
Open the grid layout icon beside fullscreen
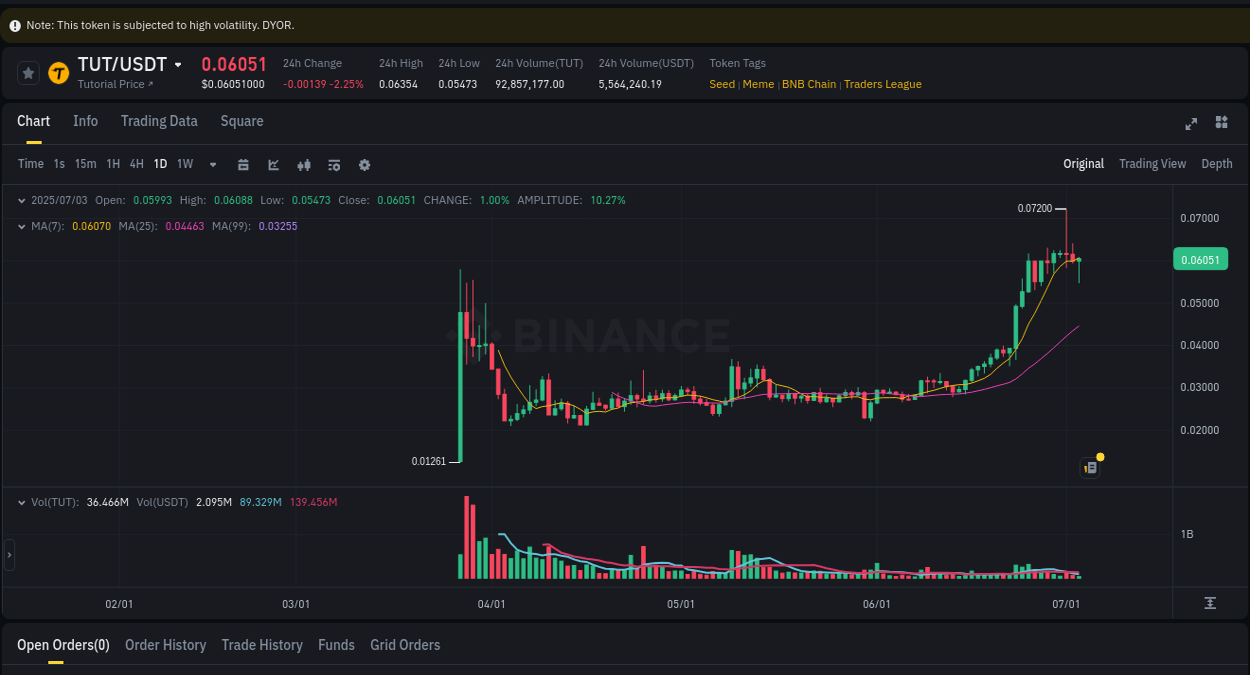[1221, 122]
